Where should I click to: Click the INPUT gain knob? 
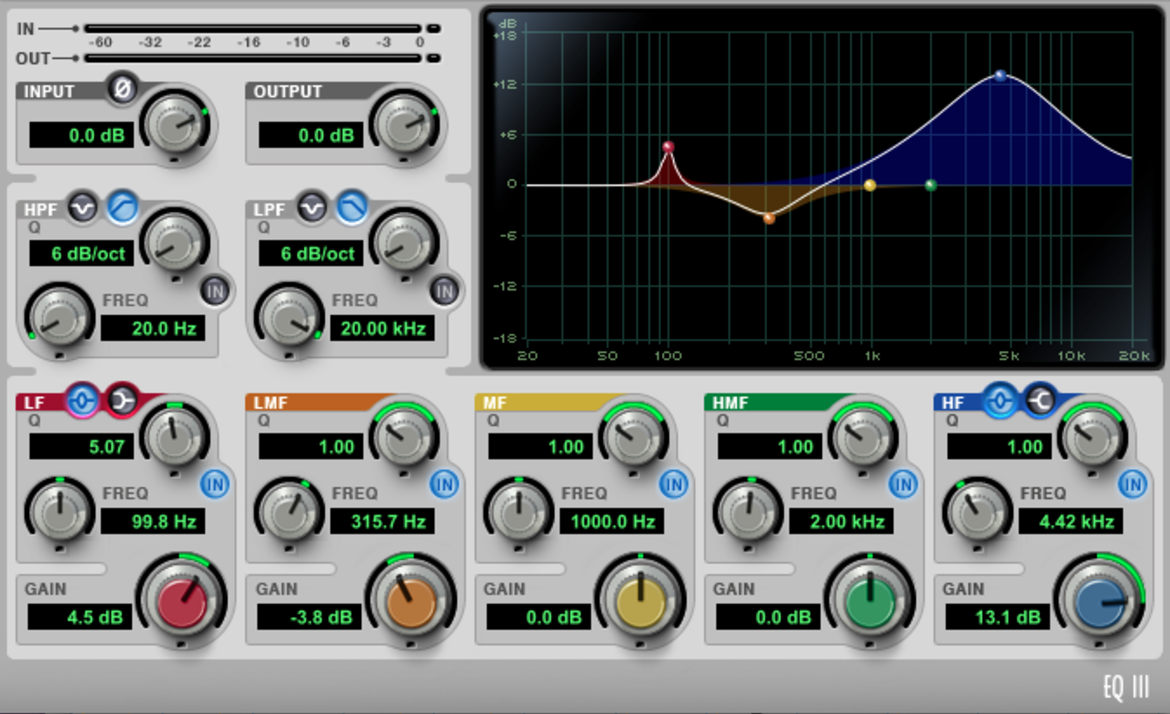175,123
